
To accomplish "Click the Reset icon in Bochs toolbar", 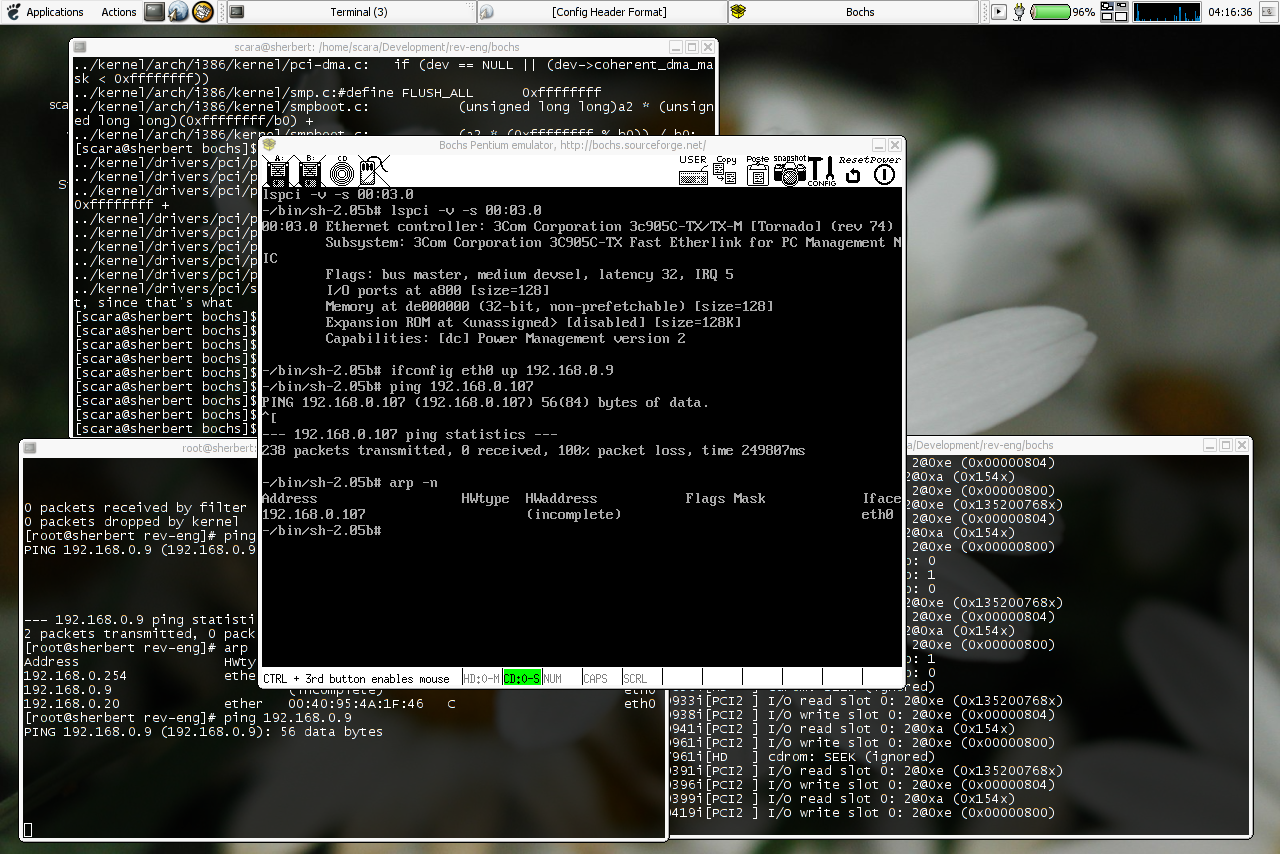I will [853, 171].
